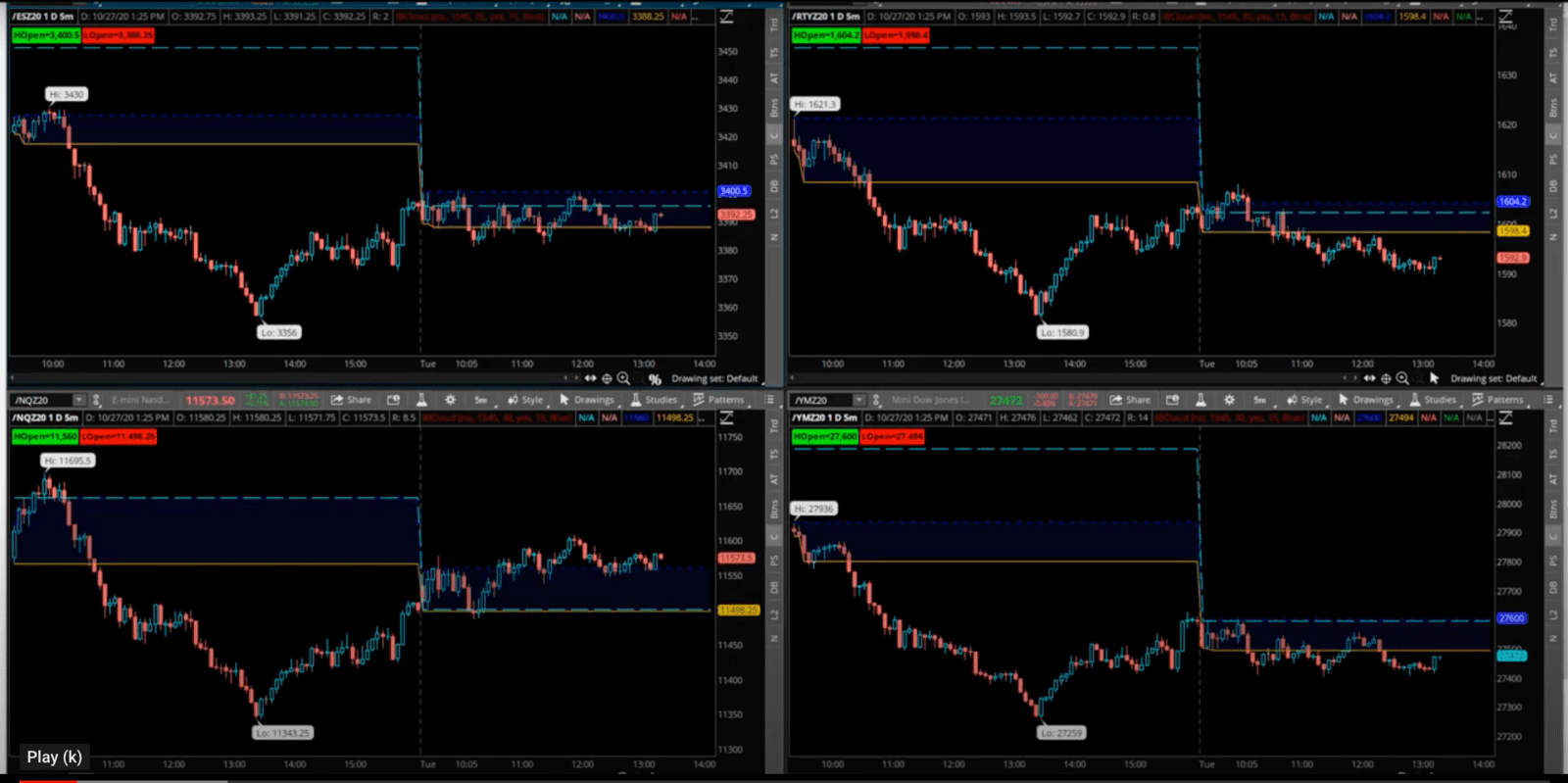The height and width of the screenshot is (783, 1568).
Task: Open Studies in /NQZ20 toolbar
Action: [654, 400]
